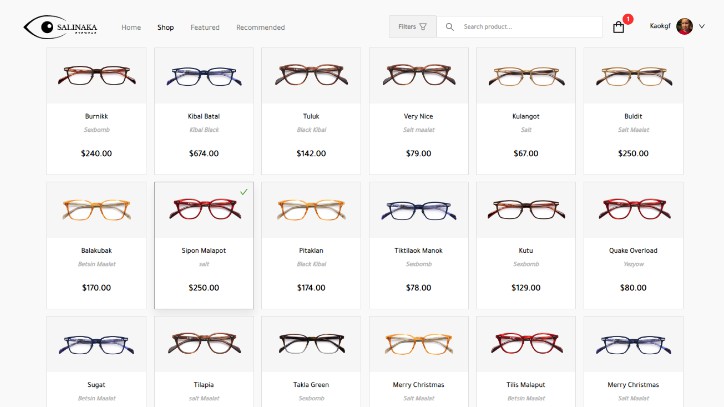
Task: Select the Shop nav link
Action: click(165, 27)
